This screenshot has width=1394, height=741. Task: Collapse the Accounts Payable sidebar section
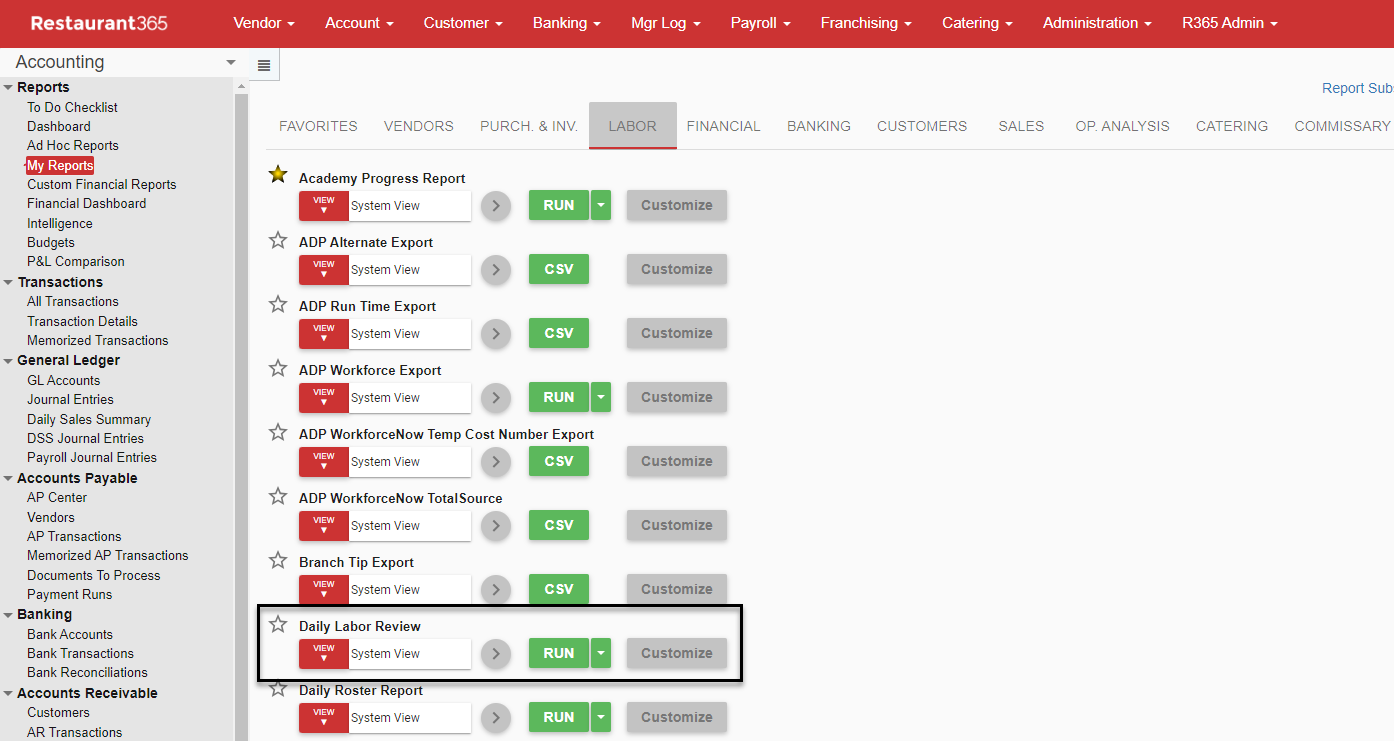[8, 479]
